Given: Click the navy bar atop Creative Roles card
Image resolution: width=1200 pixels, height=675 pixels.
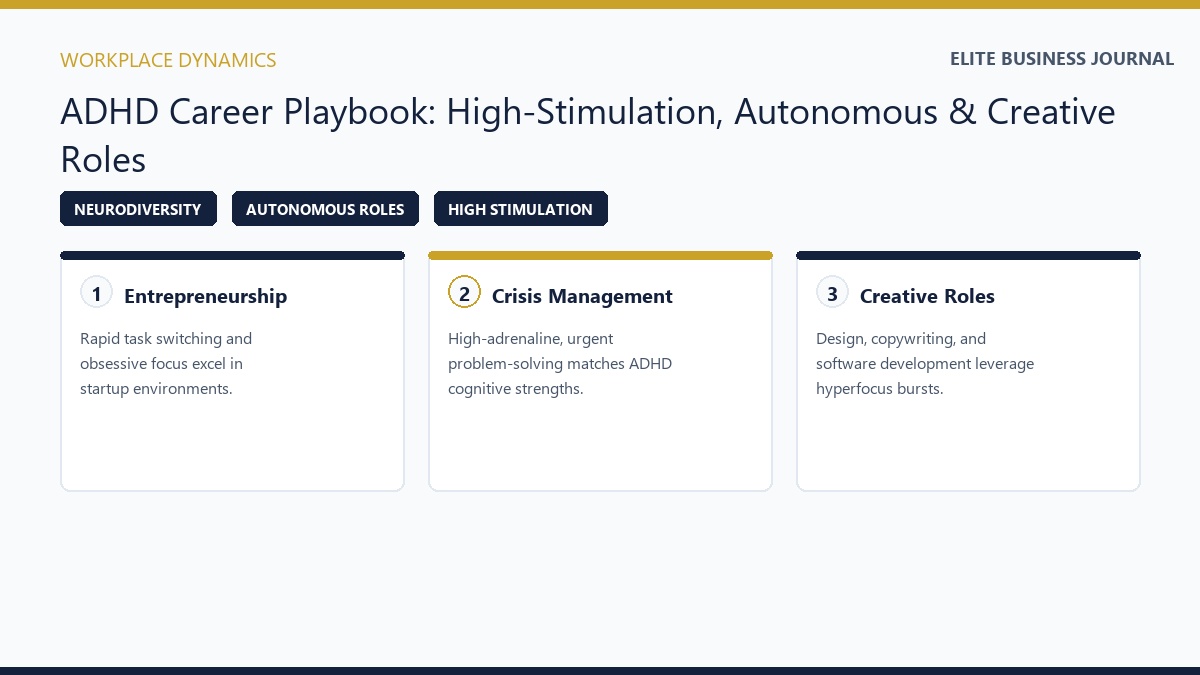Looking at the screenshot, I should [968, 255].
